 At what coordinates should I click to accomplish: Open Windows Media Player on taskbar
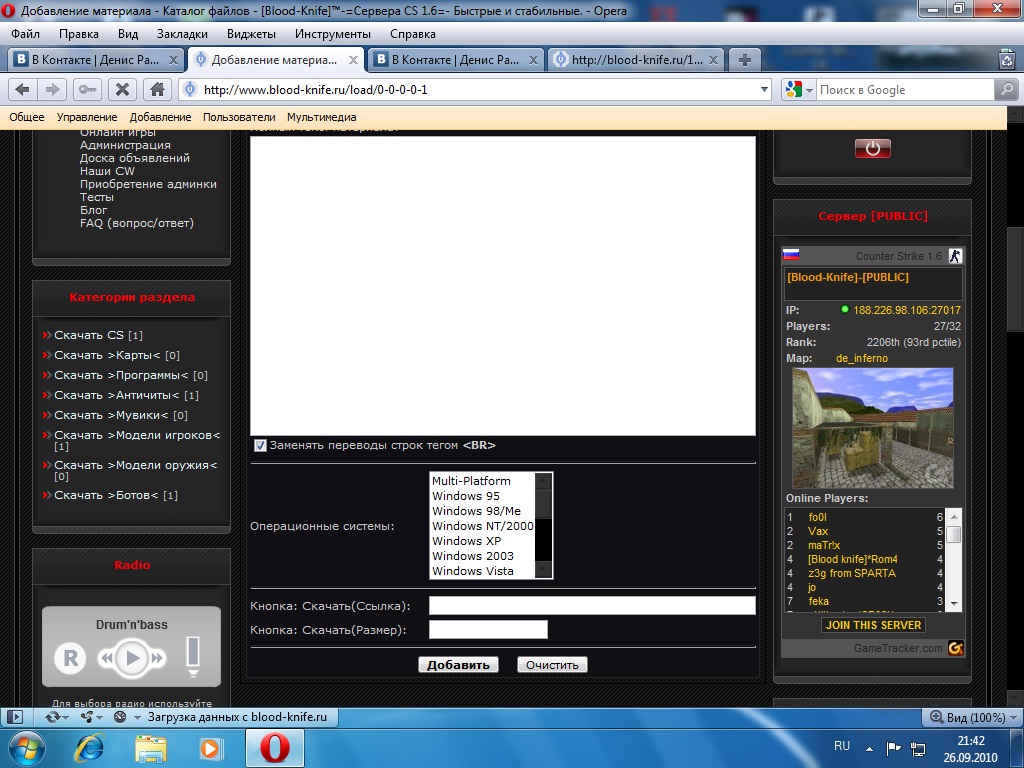pyautogui.click(x=211, y=748)
